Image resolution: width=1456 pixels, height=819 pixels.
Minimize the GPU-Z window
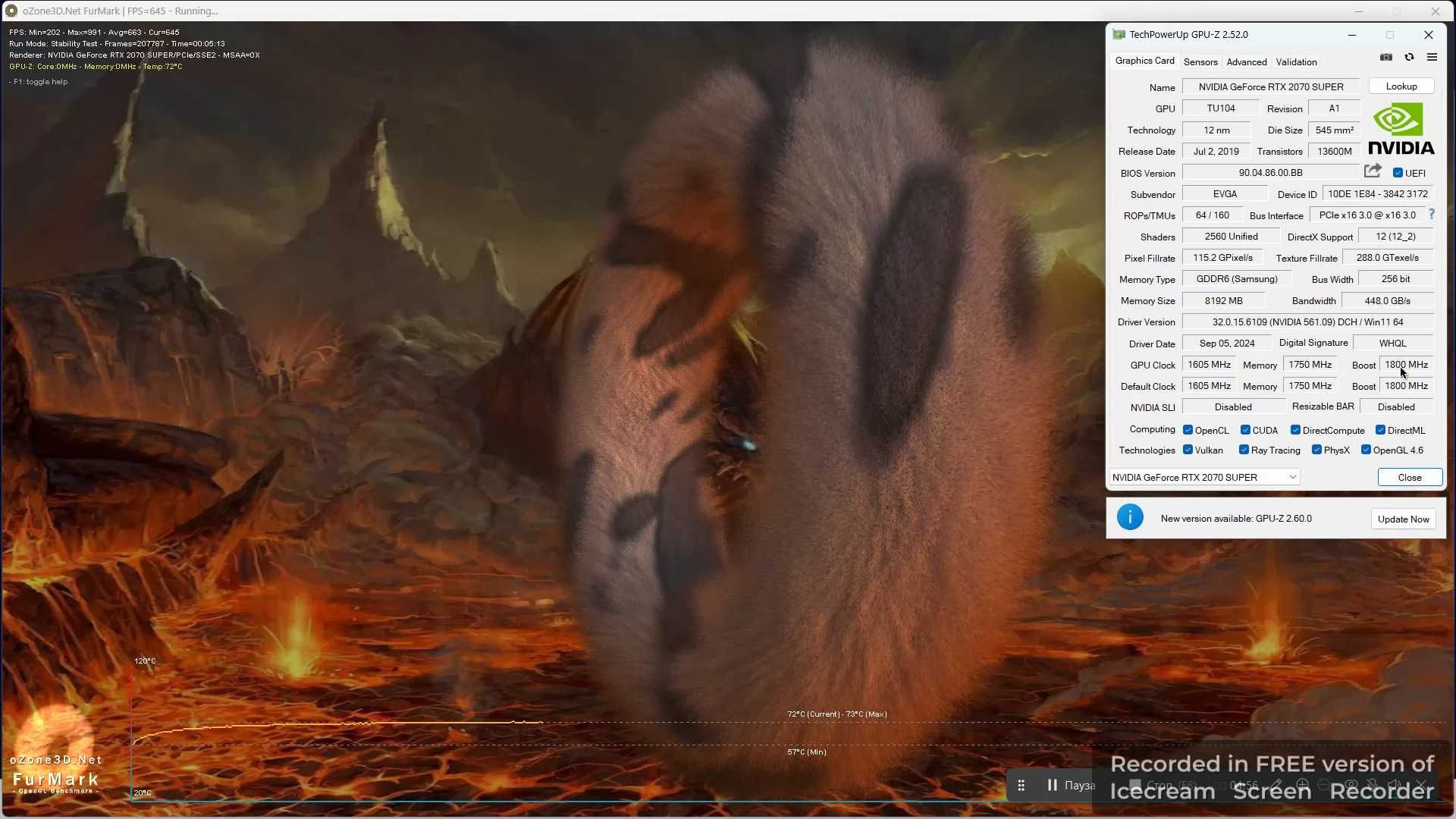coord(1351,35)
